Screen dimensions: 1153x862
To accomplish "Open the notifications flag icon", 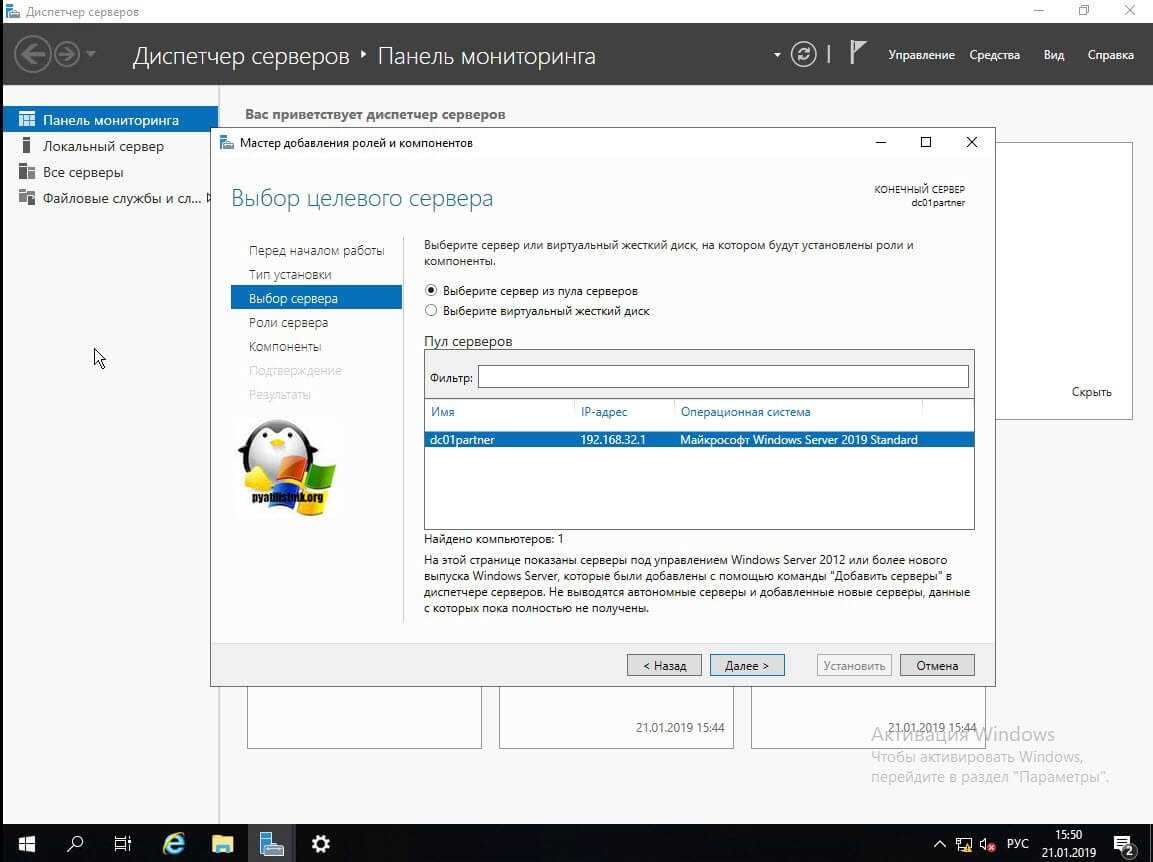I will 857,53.
